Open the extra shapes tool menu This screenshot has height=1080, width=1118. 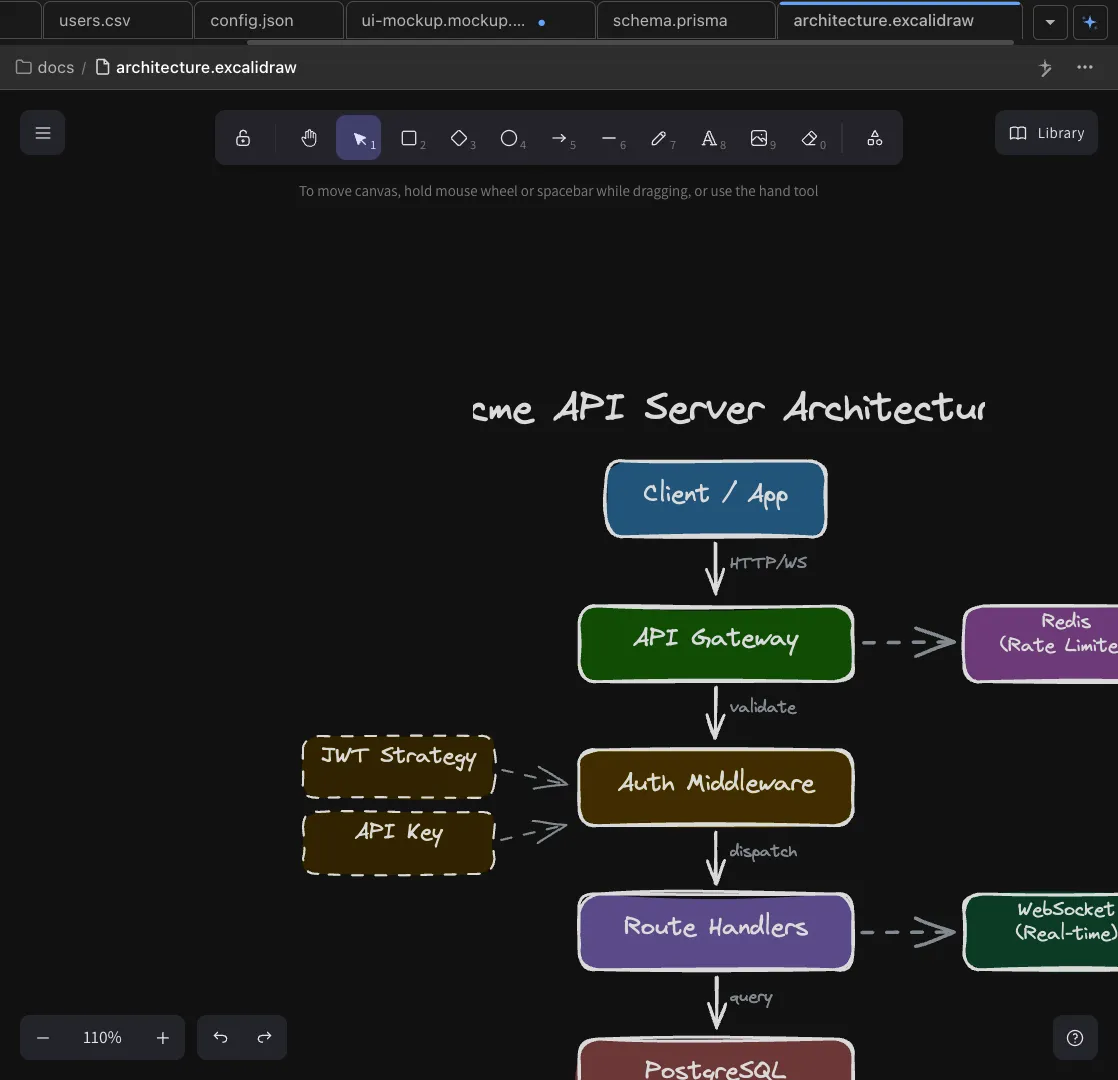pyautogui.click(x=874, y=137)
